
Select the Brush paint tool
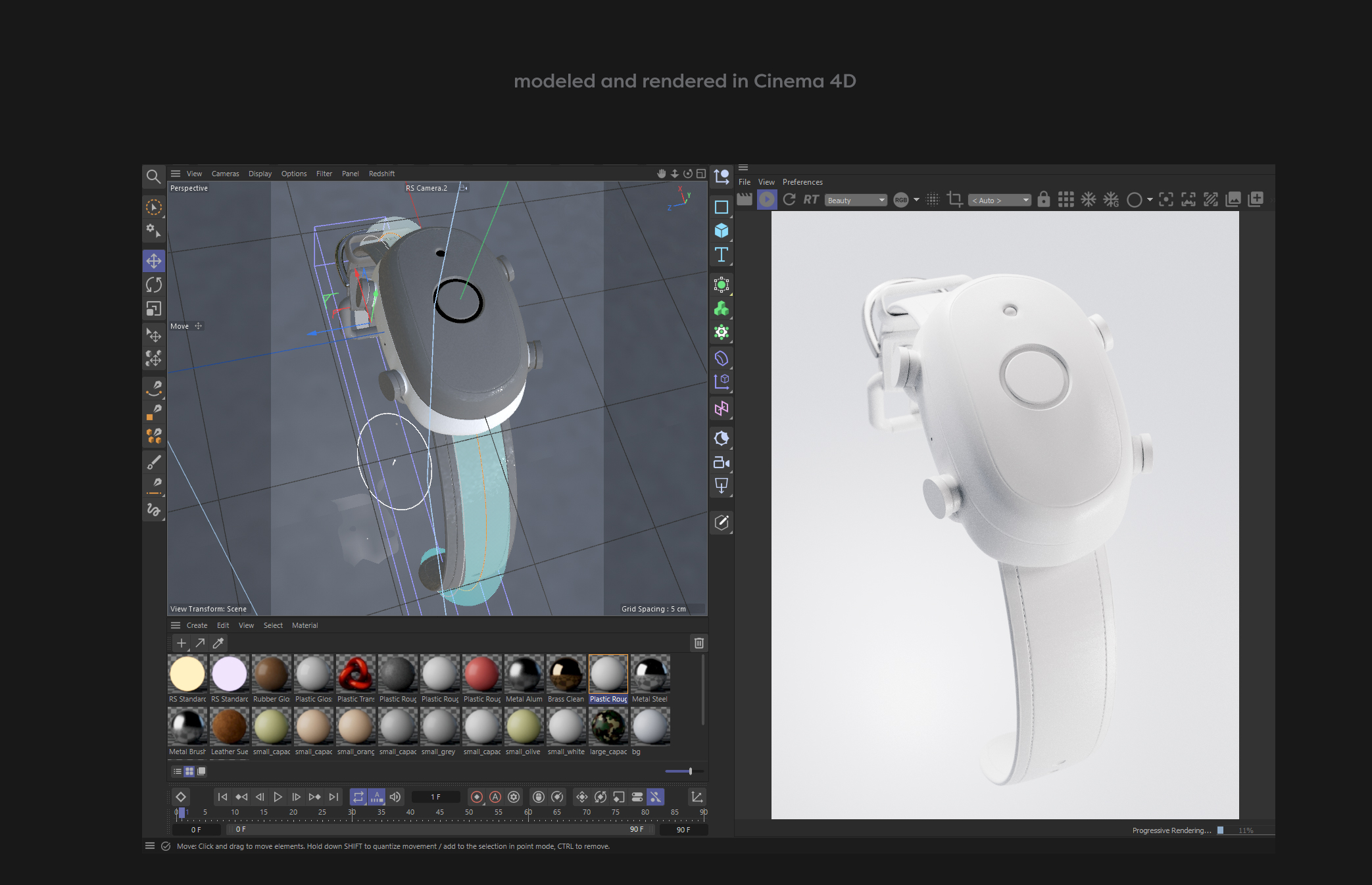[x=154, y=462]
